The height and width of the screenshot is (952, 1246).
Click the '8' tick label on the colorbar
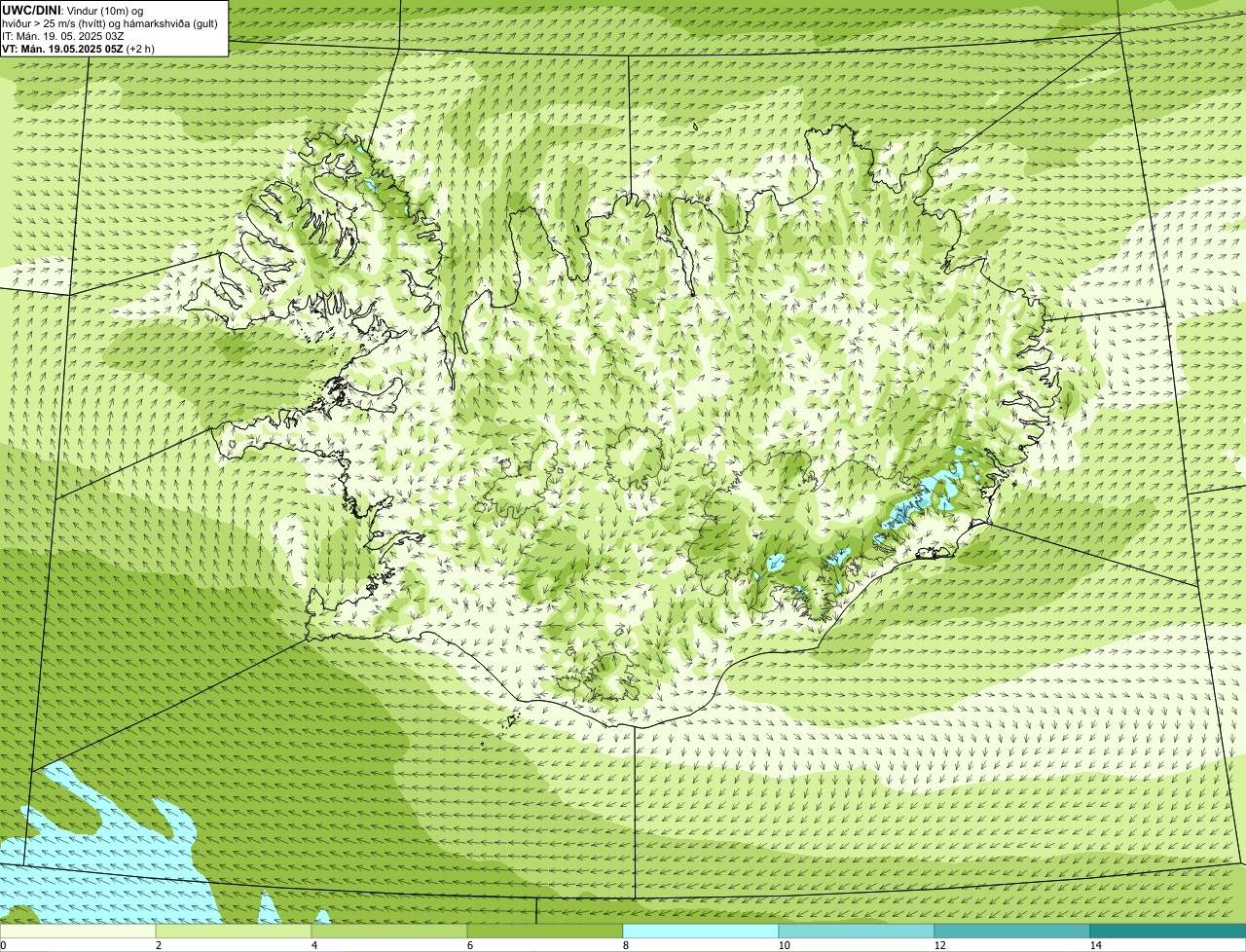pyautogui.click(x=625, y=945)
